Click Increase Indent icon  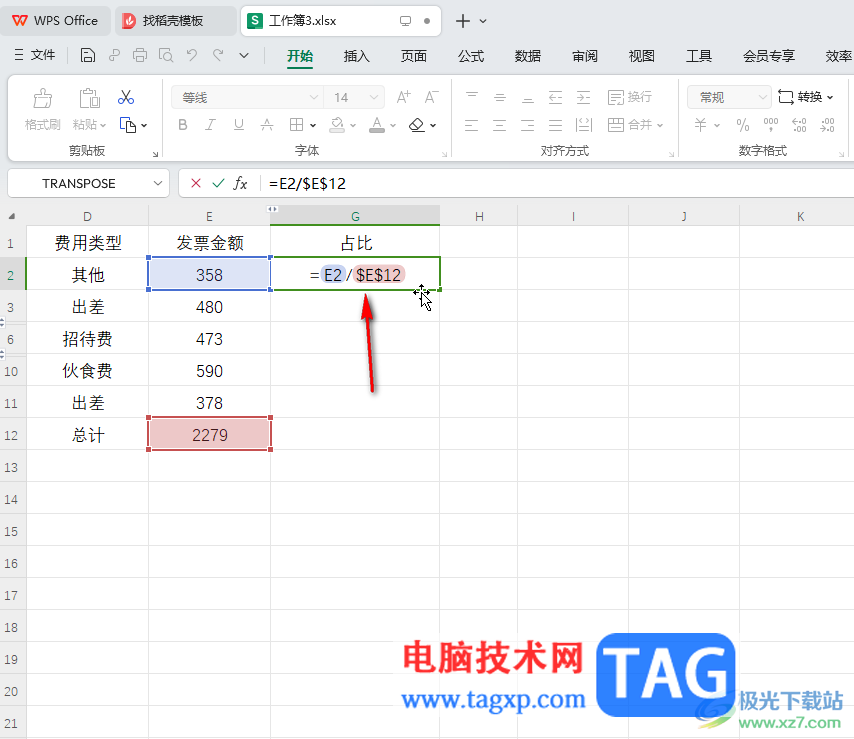click(583, 97)
